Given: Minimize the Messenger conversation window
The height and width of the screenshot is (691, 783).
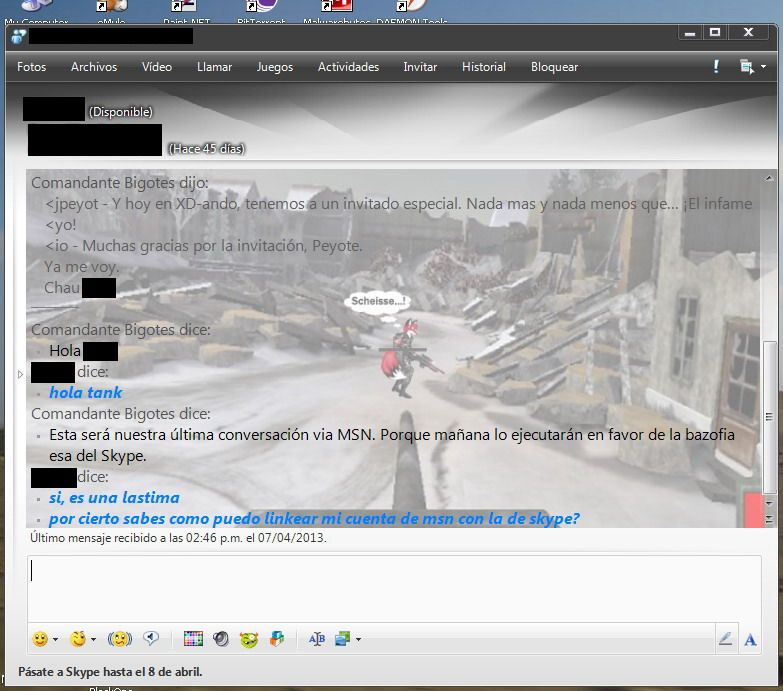Looking at the screenshot, I should (690, 33).
